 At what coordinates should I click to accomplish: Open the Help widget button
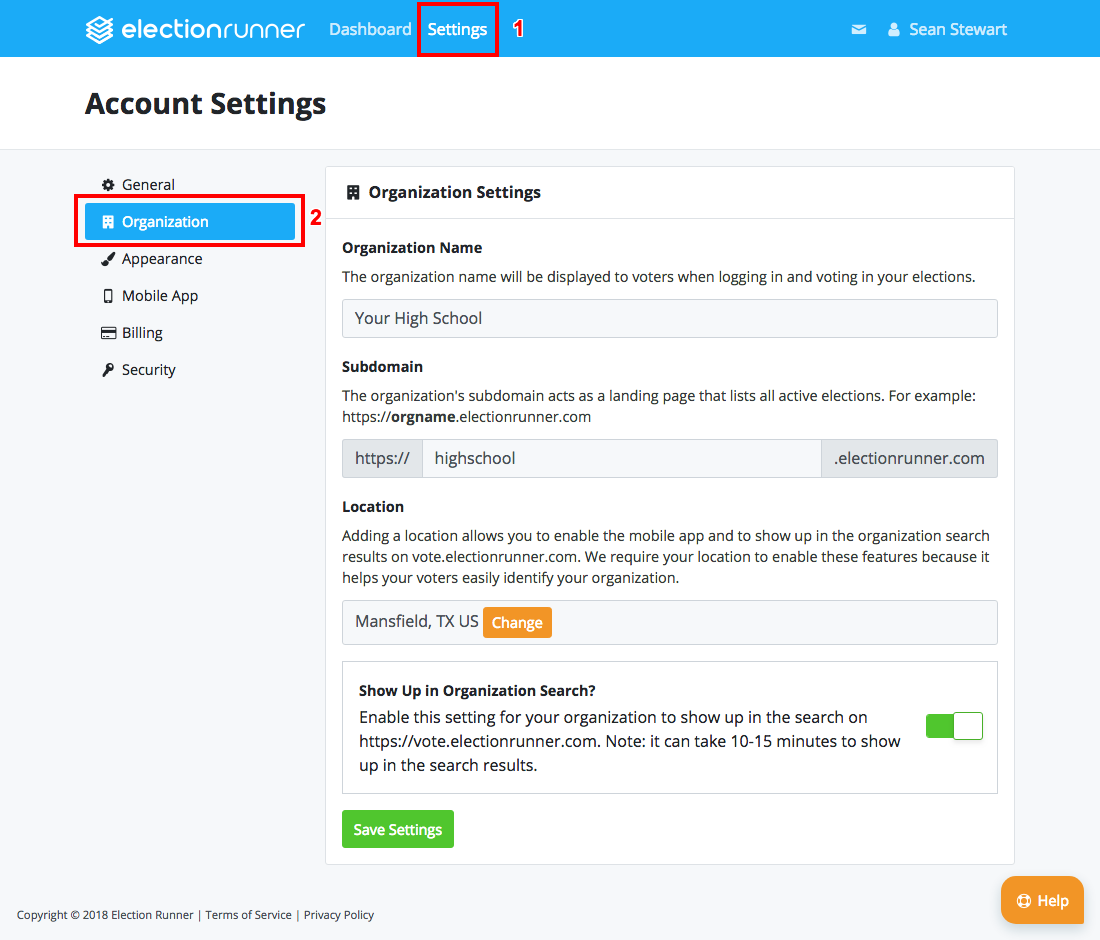point(1042,901)
